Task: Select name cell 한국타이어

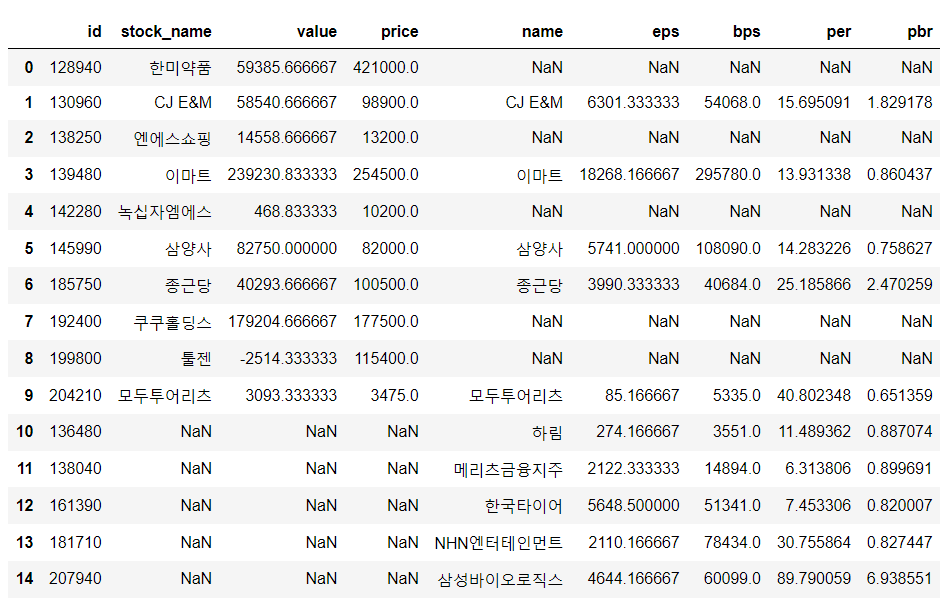Action: tap(524, 506)
